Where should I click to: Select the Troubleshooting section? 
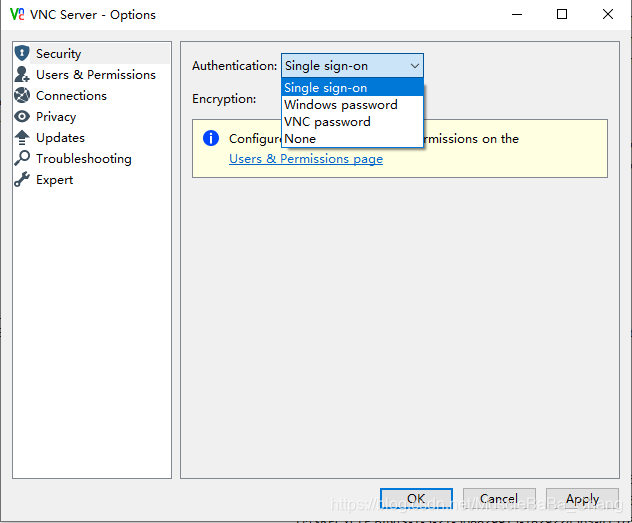pos(92,158)
